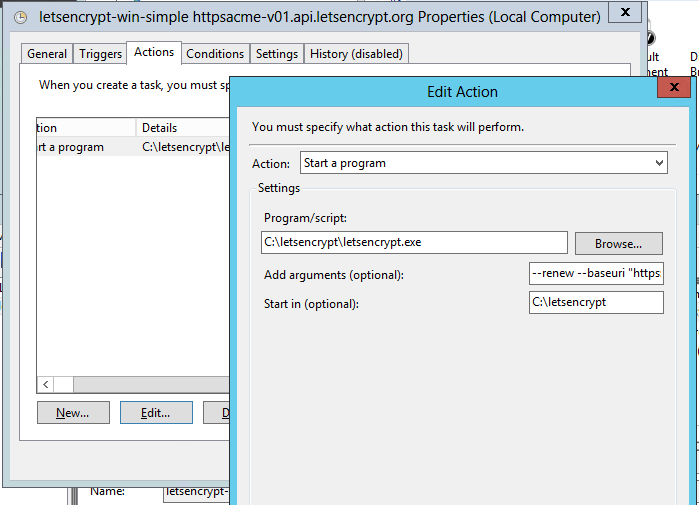Viewport: 699px width, 505px height.
Task: Click the clock icon in Properties title bar
Action: 21,17
